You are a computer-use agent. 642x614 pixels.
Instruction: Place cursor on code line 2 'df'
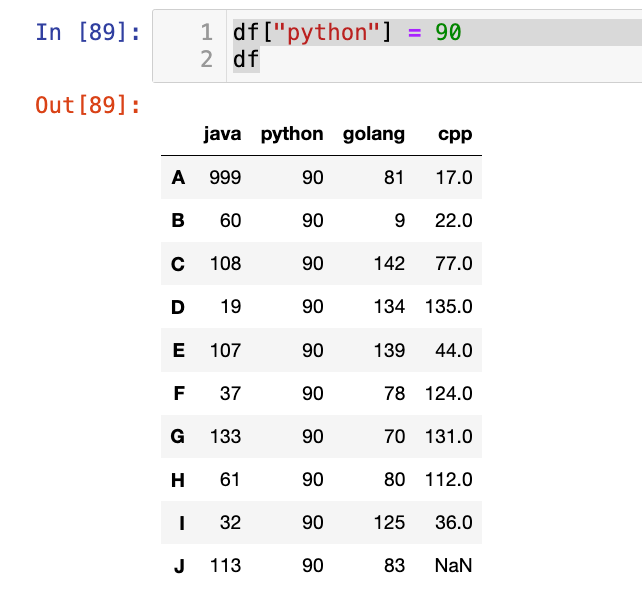pyautogui.click(x=246, y=60)
